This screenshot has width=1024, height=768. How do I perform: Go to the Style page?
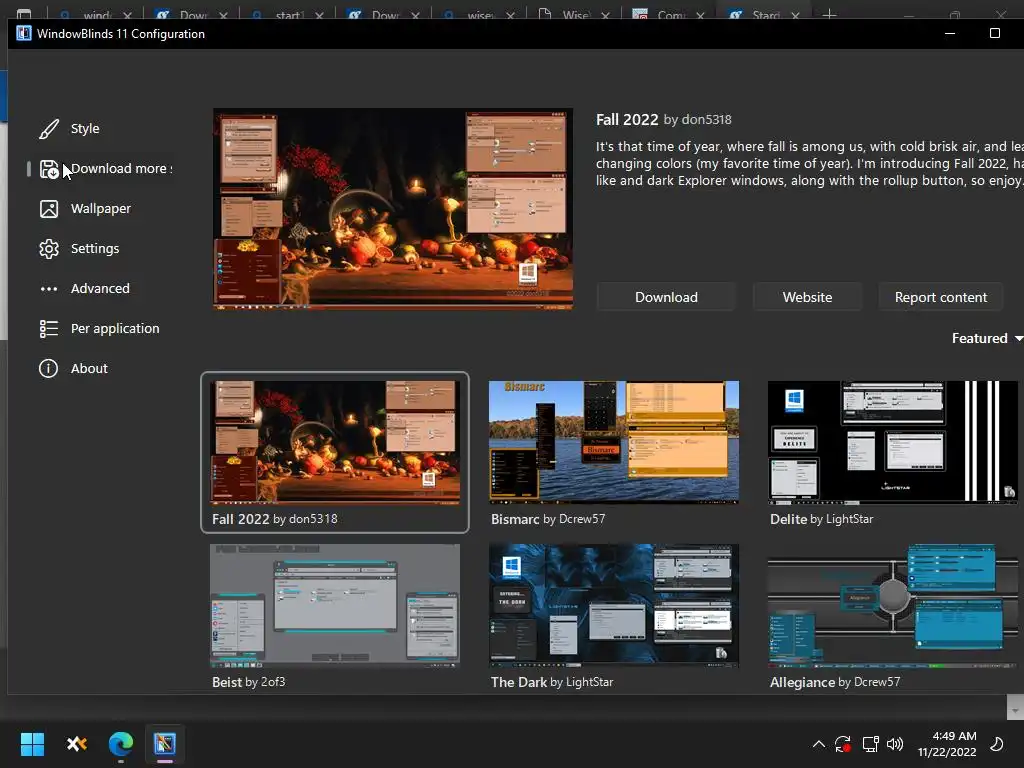[85, 129]
